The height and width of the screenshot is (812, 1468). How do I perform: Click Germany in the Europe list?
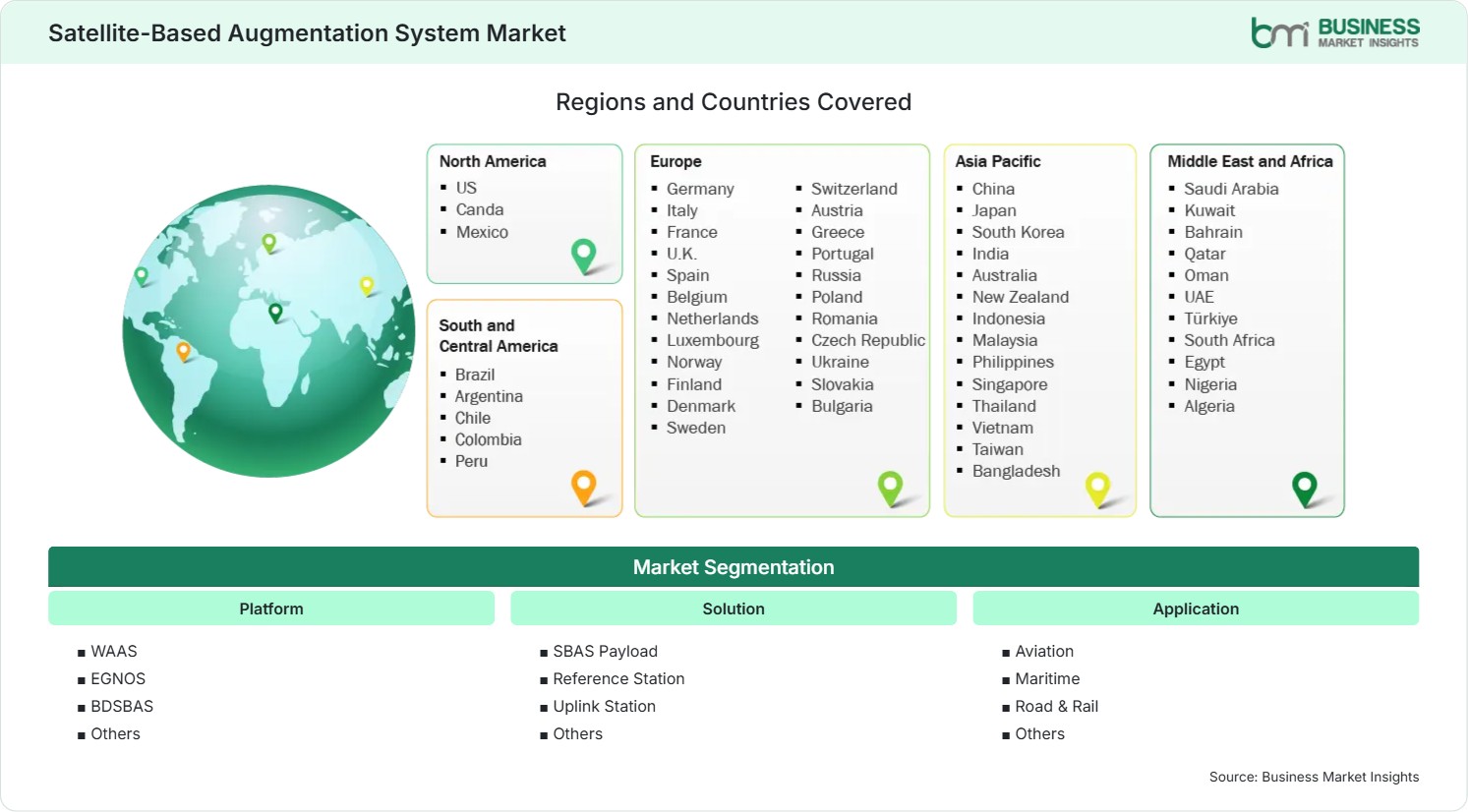(x=700, y=189)
